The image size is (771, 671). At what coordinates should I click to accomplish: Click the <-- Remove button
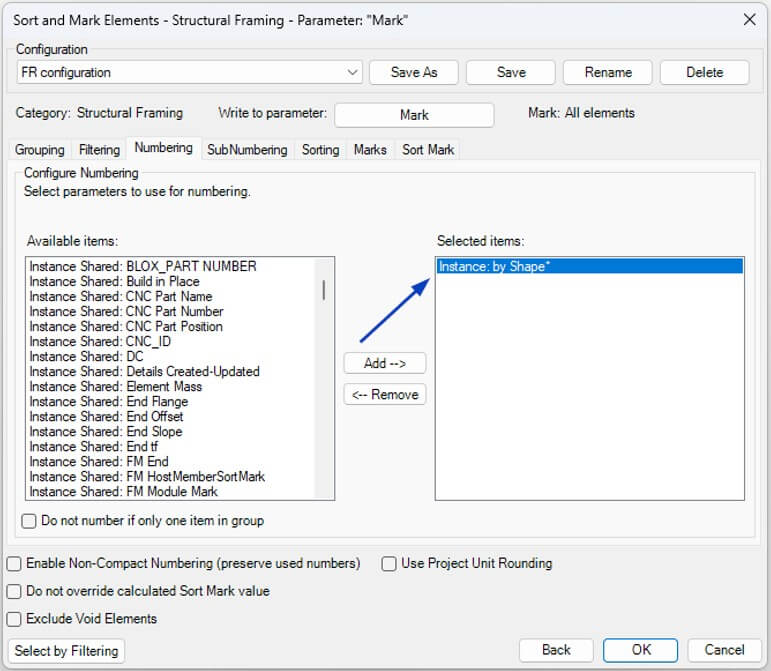[385, 394]
